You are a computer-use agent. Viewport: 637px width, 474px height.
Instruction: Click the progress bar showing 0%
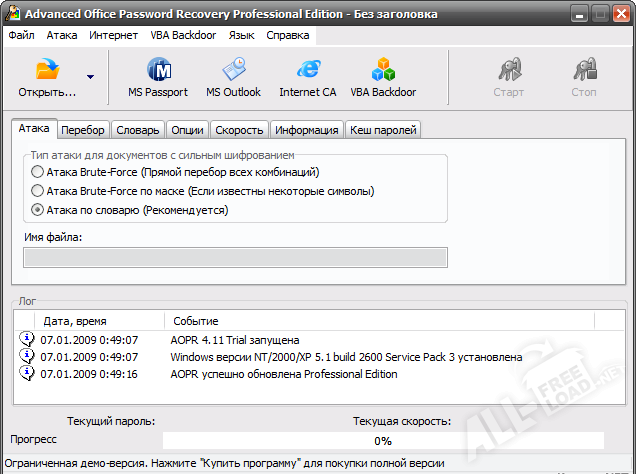[383, 440]
